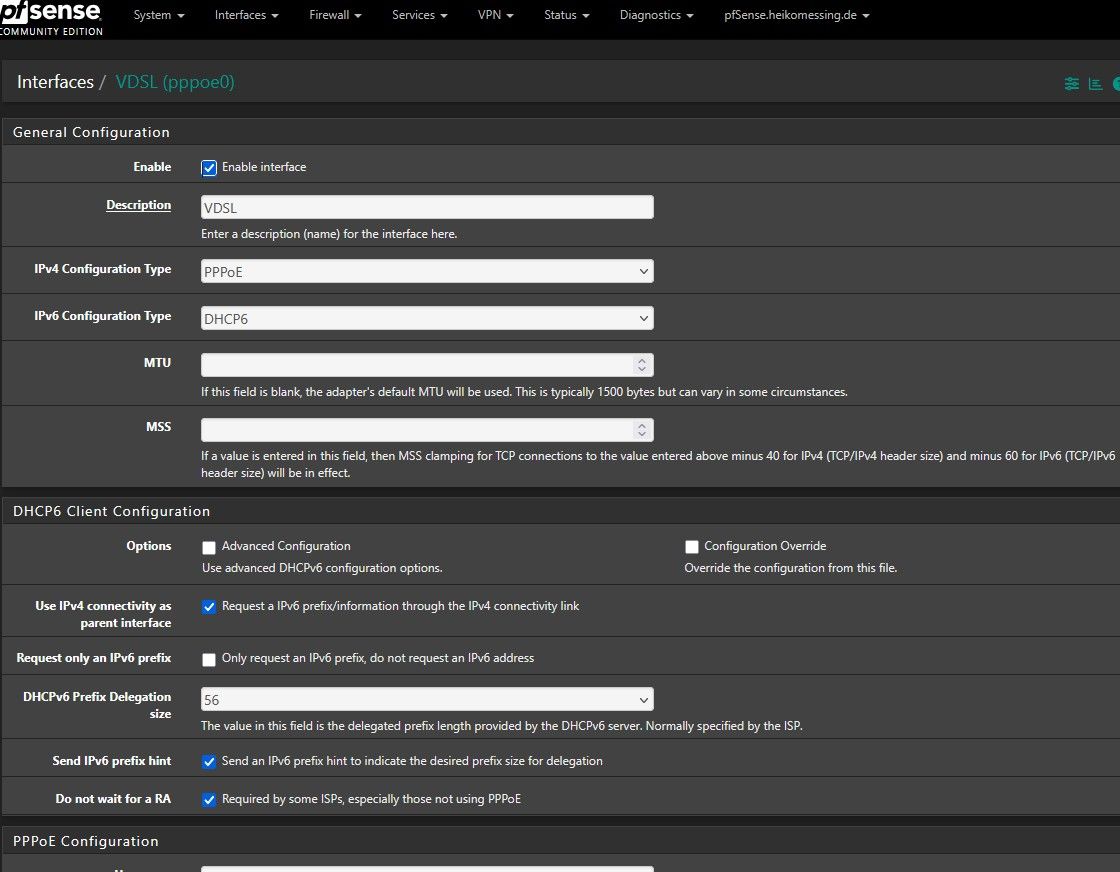Open the related settings sliders icon
The width and height of the screenshot is (1120, 872).
click(1071, 84)
